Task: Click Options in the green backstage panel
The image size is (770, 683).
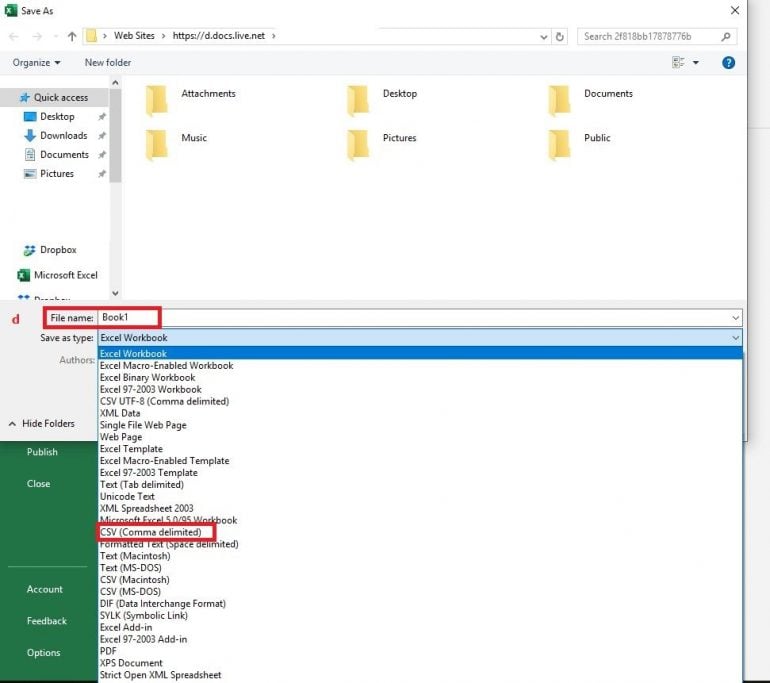Action: (x=44, y=653)
